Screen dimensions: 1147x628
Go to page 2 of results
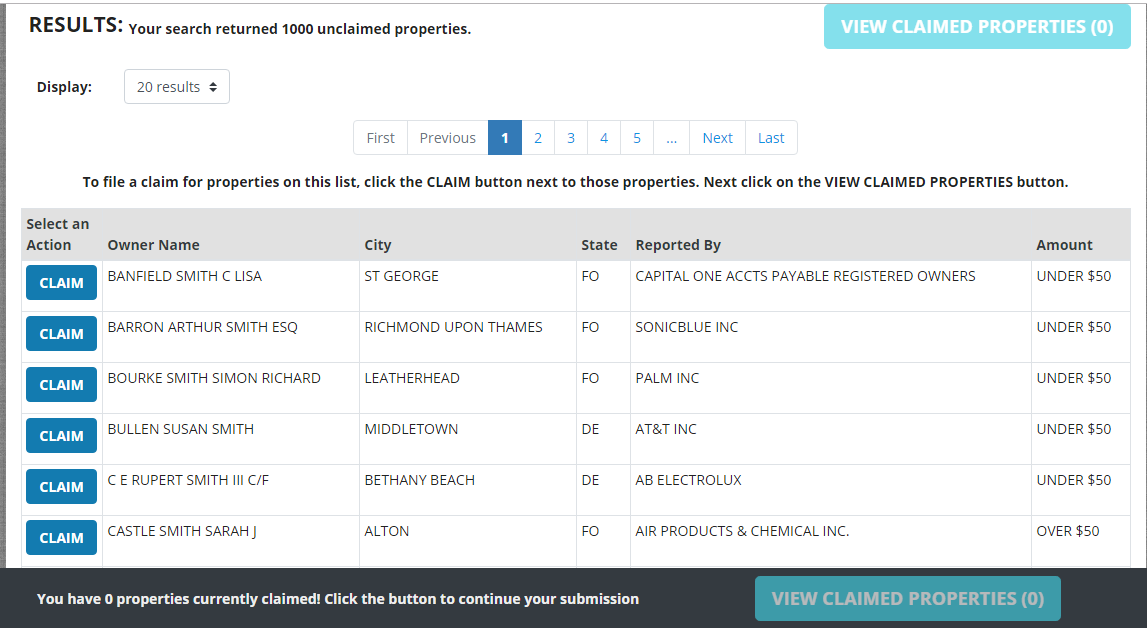coord(538,137)
